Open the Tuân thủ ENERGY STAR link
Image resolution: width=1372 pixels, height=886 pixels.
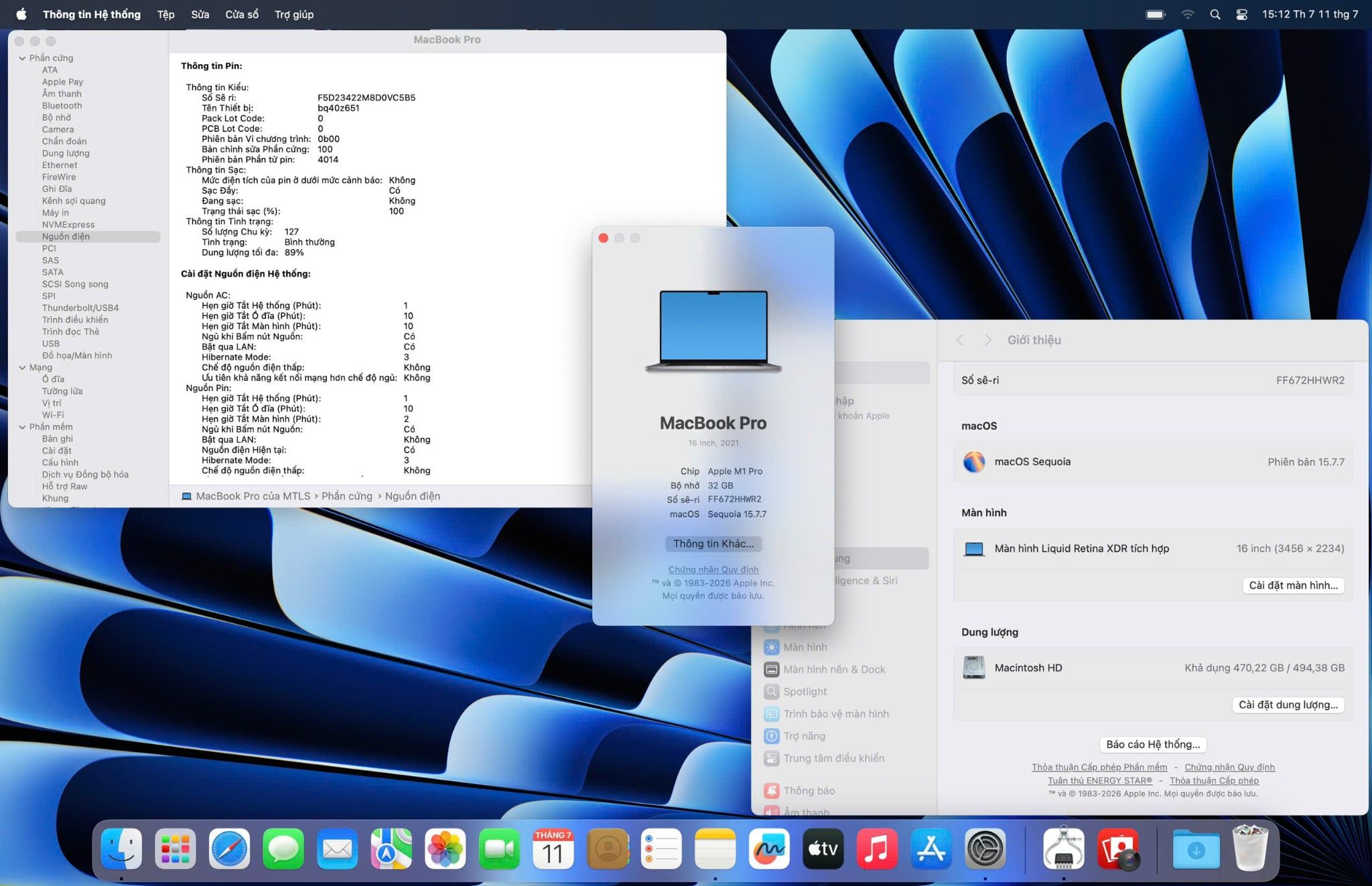pyautogui.click(x=1100, y=780)
